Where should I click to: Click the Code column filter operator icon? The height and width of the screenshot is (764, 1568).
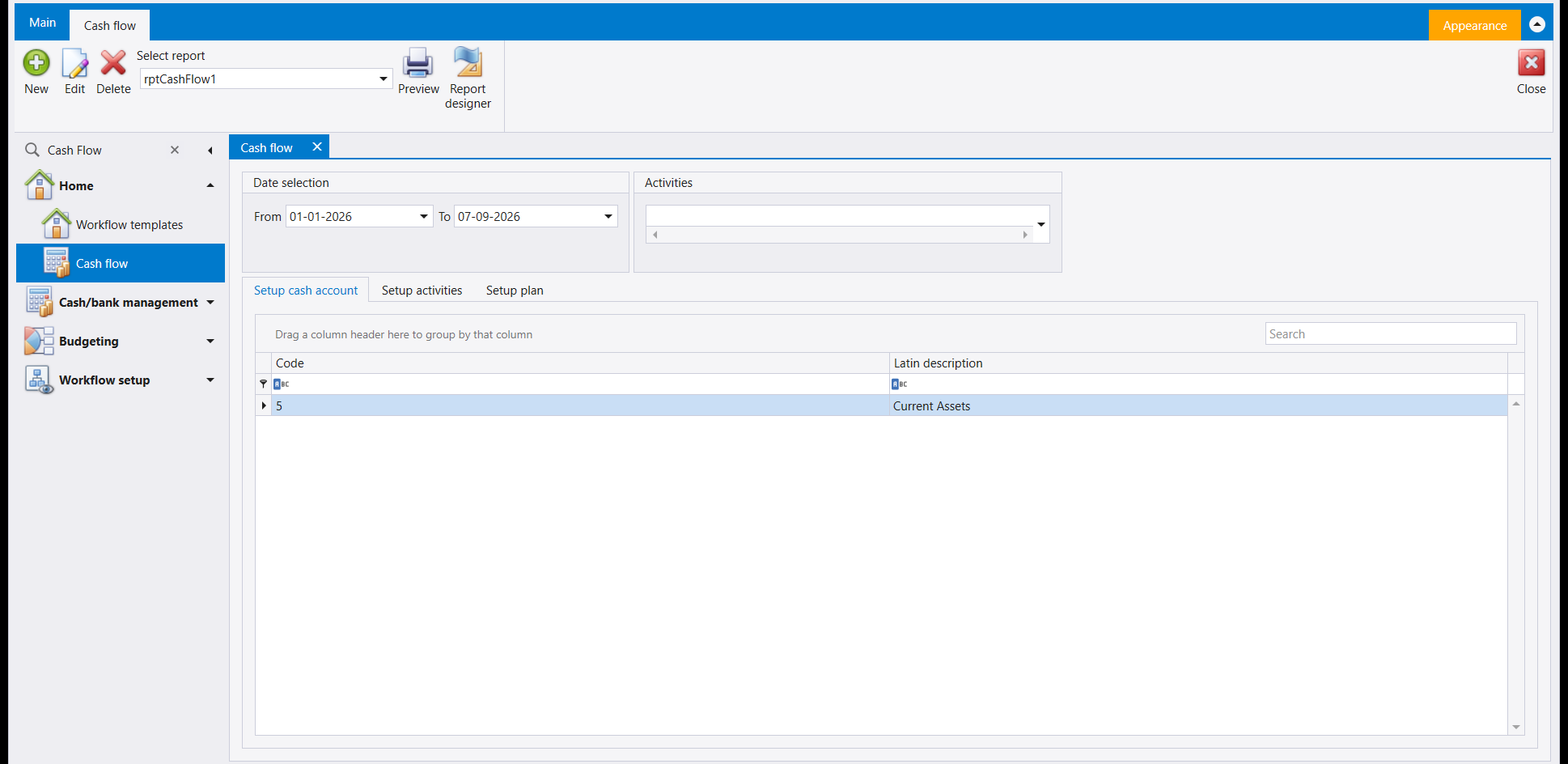(x=281, y=384)
